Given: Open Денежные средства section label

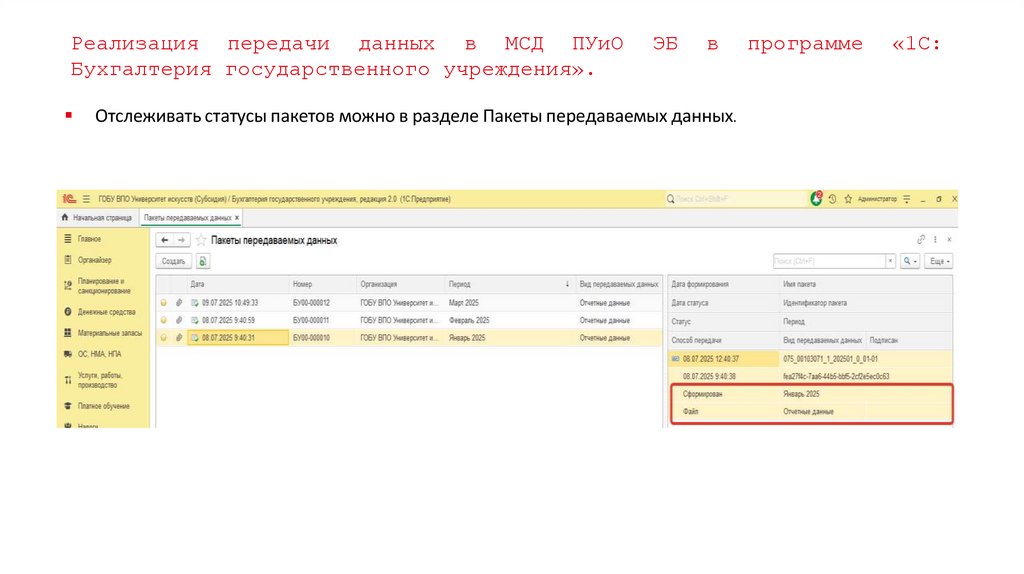Looking at the screenshot, I should [106, 312].
